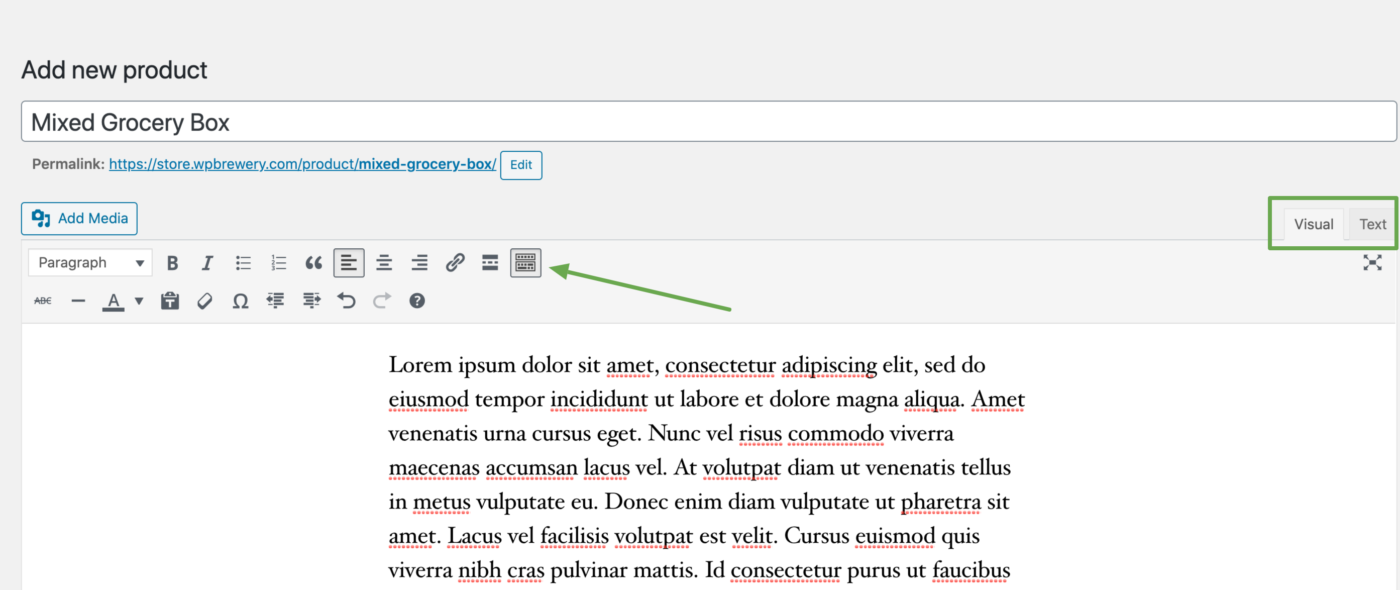This screenshot has width=1400, height=590.
Task: Open the Paragraph format dropdown
Action: pyautogui.click(x=90, y=263)
